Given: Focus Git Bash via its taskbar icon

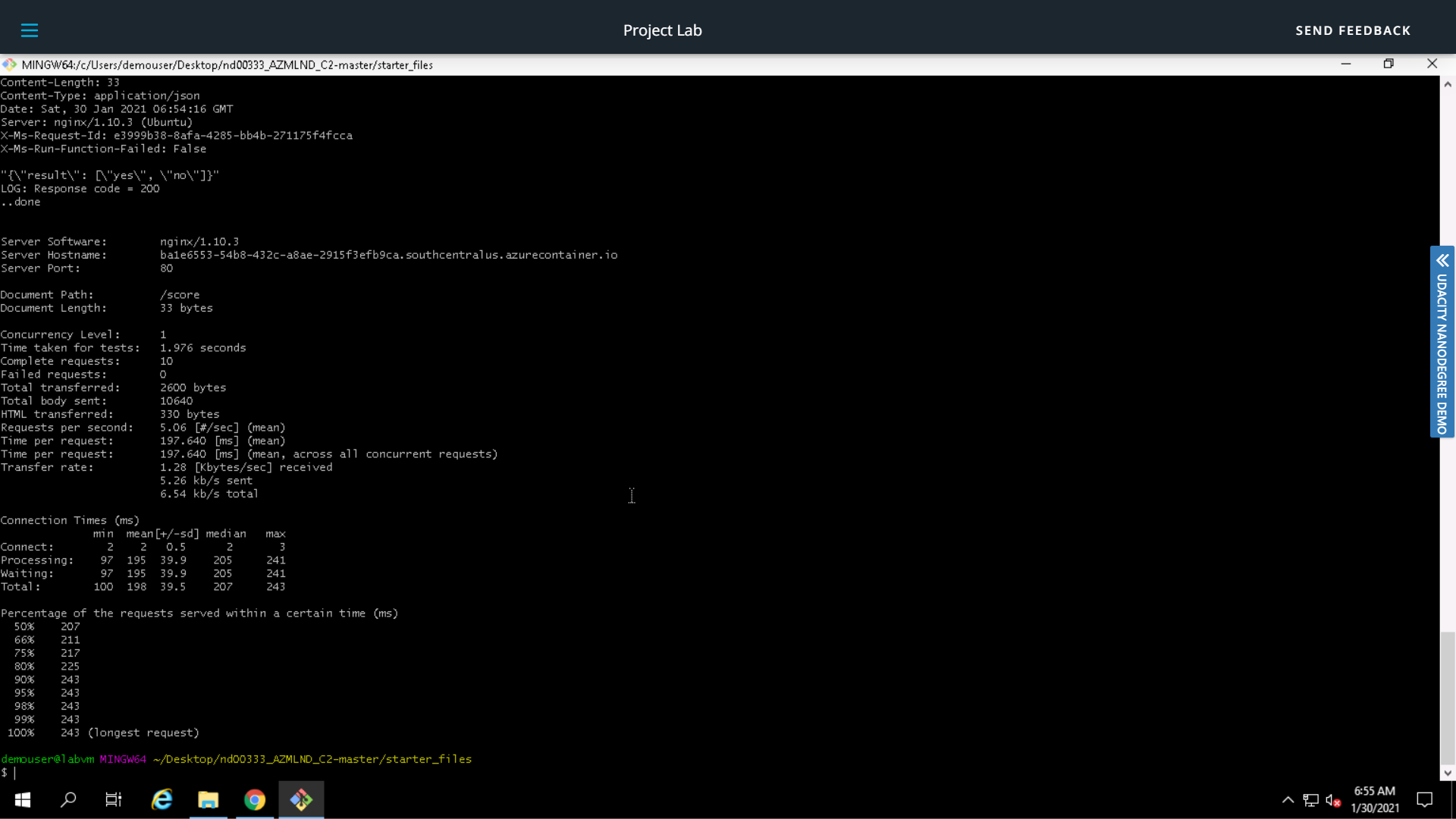Looking at the screenshot, I should [301, 800].
